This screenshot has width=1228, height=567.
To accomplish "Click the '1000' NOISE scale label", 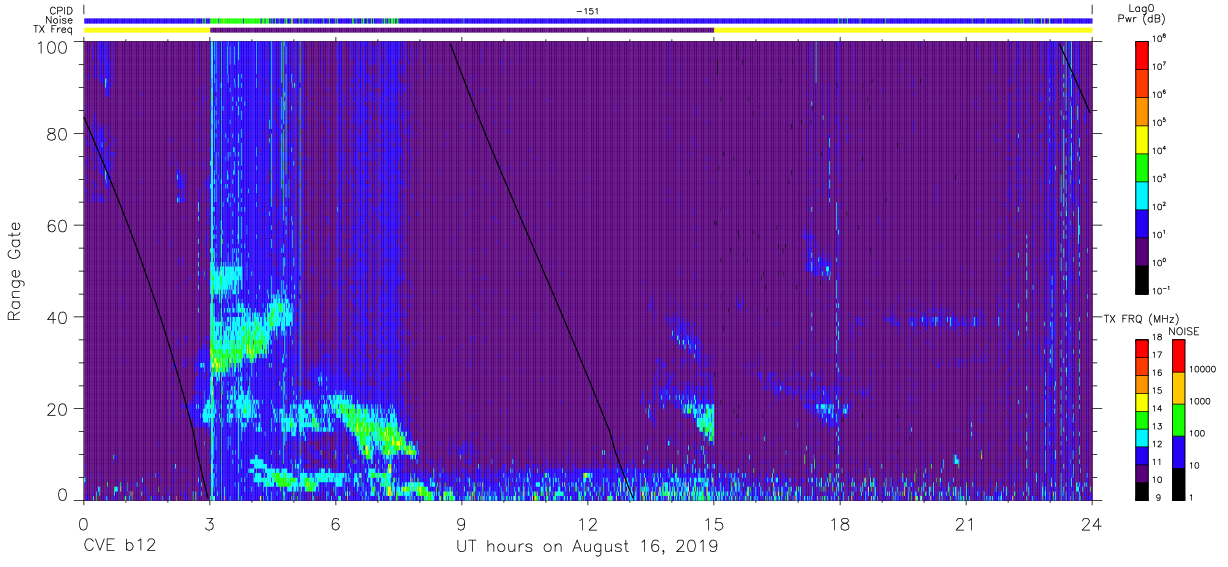I will pos(1200,402).
